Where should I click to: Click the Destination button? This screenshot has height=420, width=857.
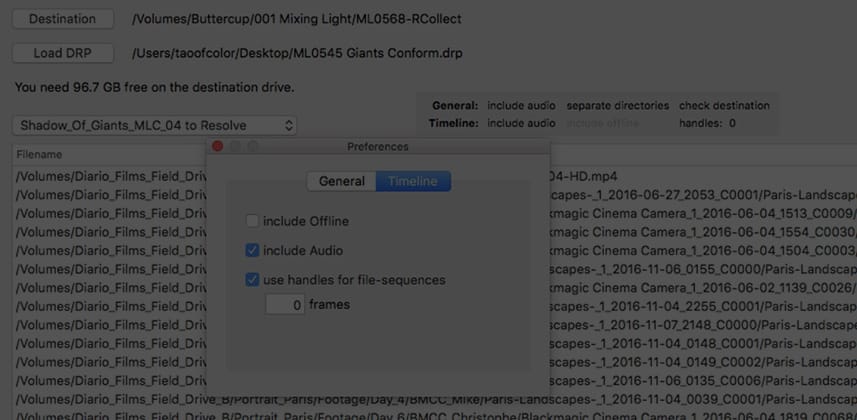63,19
